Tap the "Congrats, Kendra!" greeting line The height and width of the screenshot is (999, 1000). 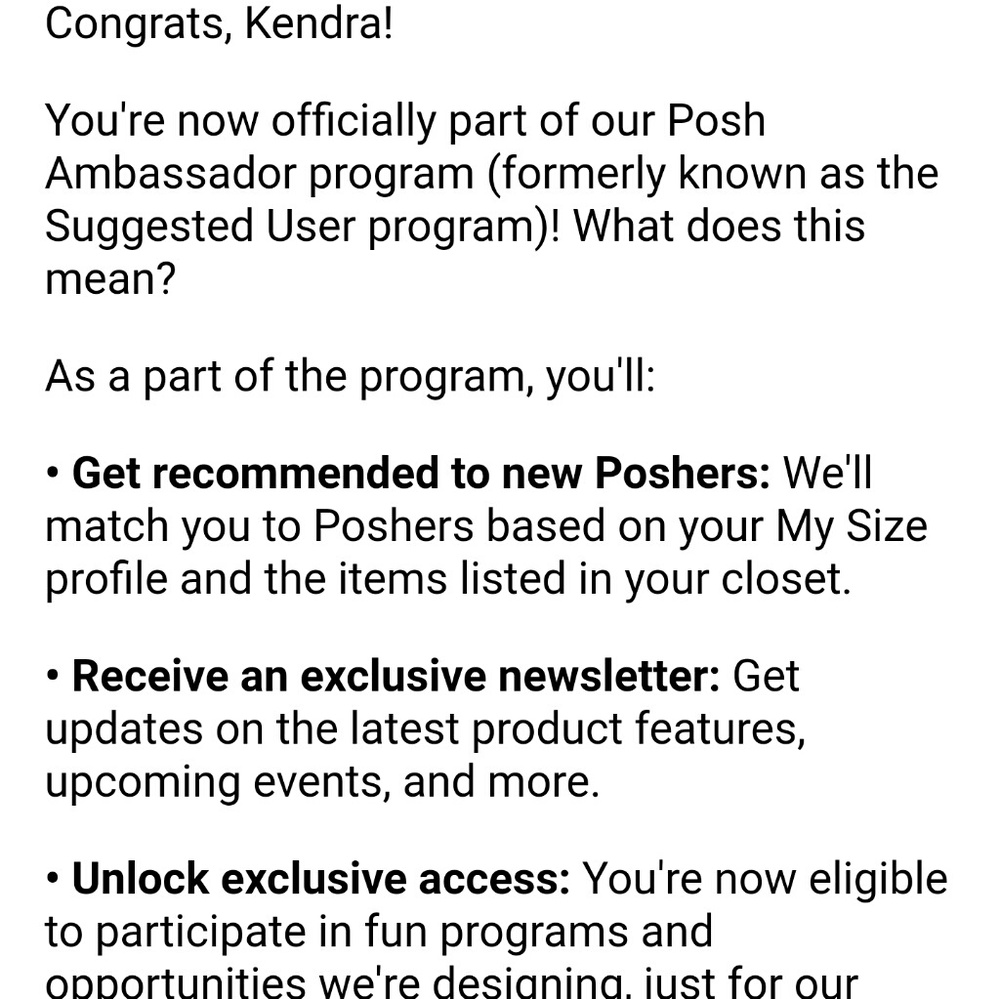pyautogui.click(x=219, y=26)
